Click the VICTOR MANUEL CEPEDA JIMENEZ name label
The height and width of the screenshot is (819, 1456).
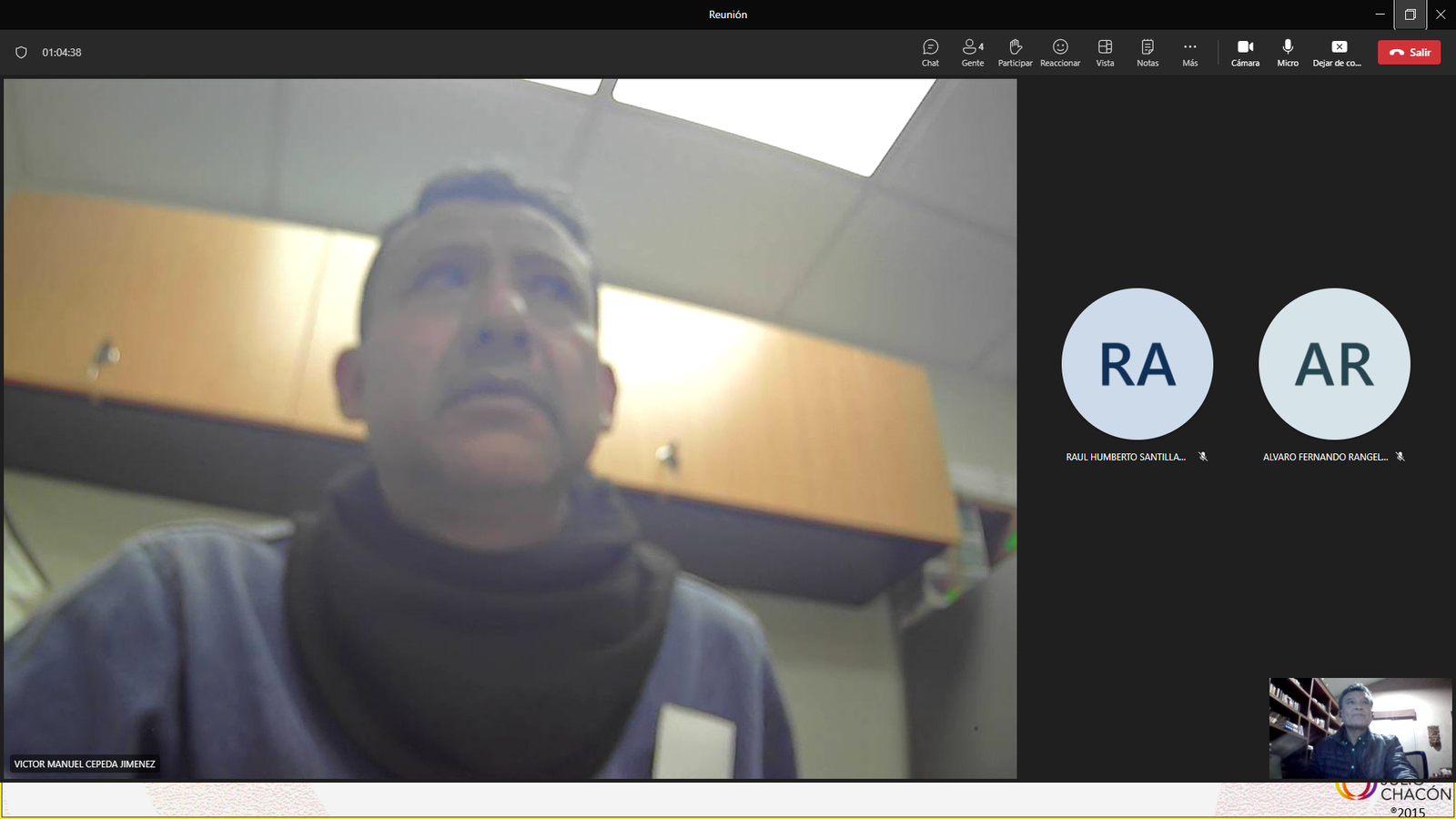[x=85, y=764]
